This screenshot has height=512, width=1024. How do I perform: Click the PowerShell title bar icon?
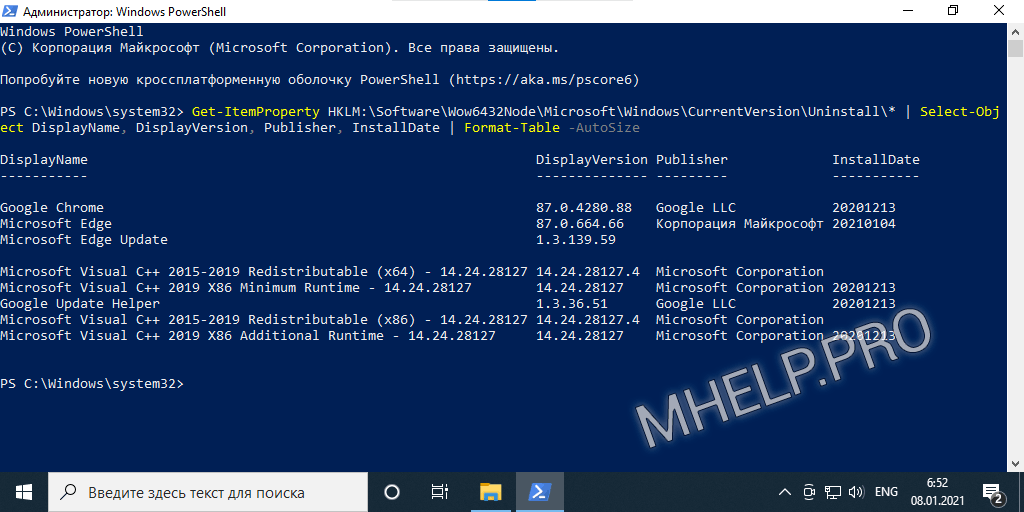(x=10, y=11)
